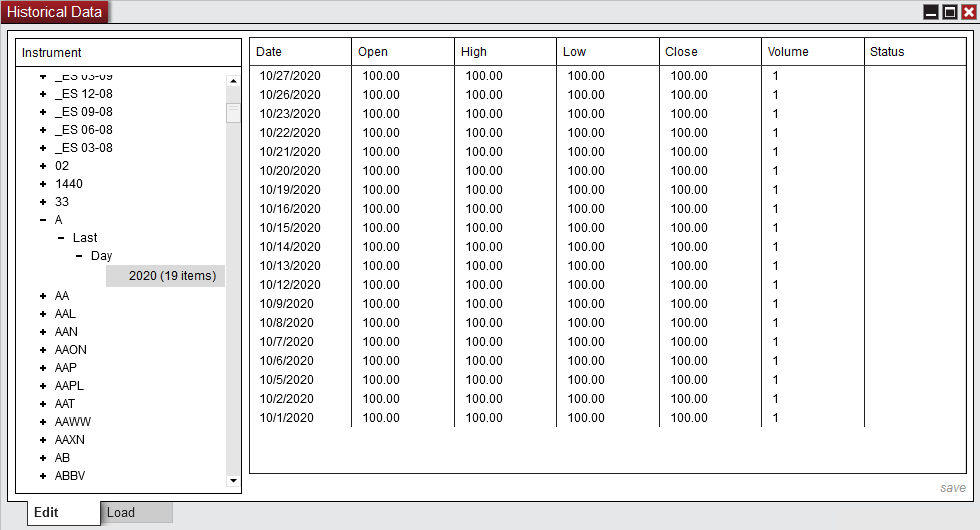The width and height of the screenshot is (980, 530).
Task: Expand the _ES 09-08 instrument node
Action: 43,112
